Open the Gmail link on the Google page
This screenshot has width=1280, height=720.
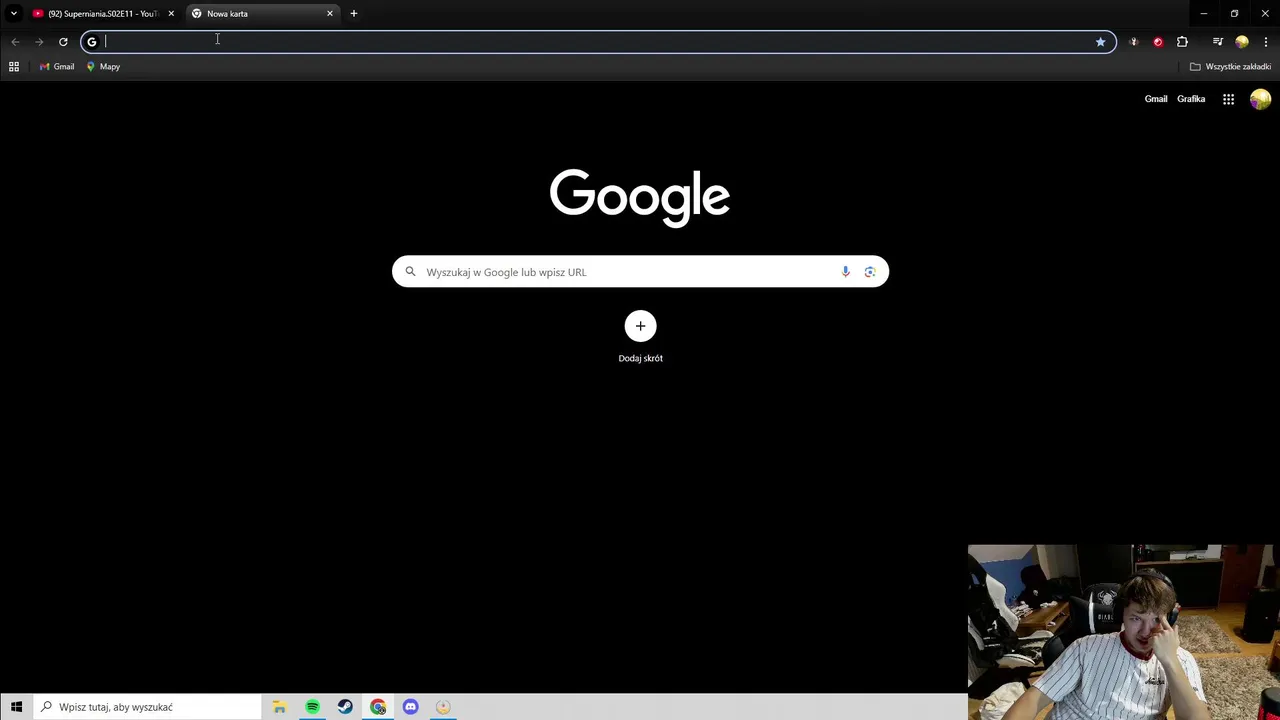(x=1156, y=99)
